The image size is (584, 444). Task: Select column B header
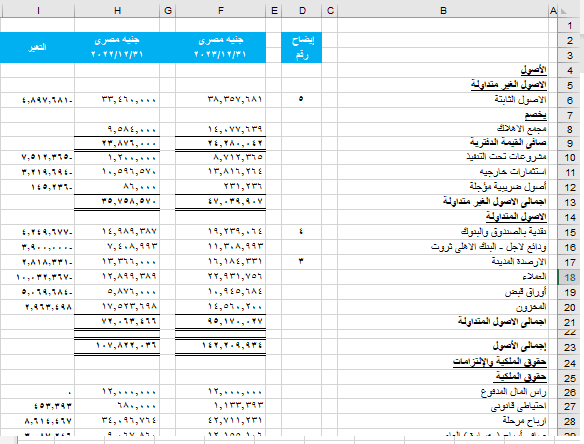[443, 11]
